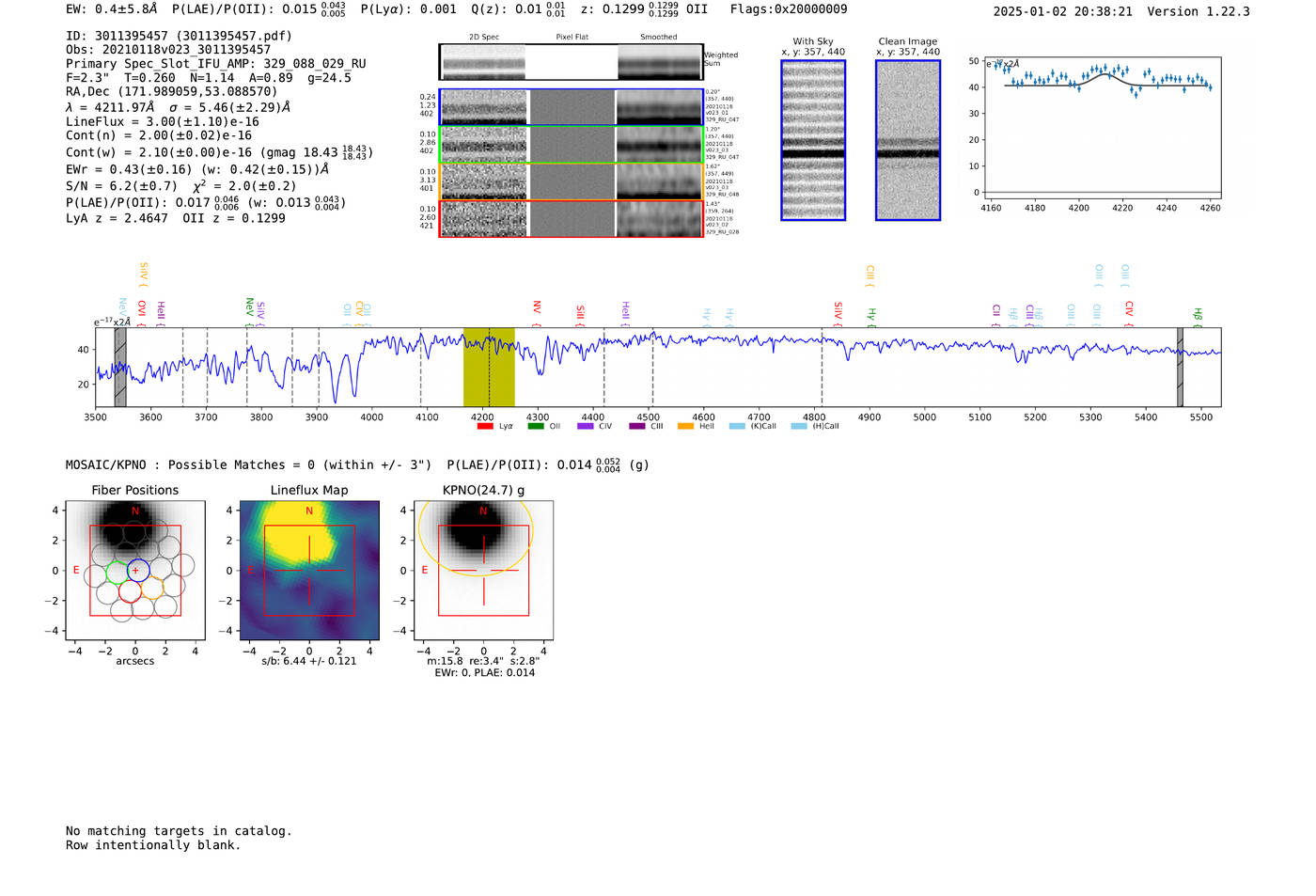The image size is (1316, 896).
Task: Click 'Row intentionally blank.' text
Action: [153, 845]
